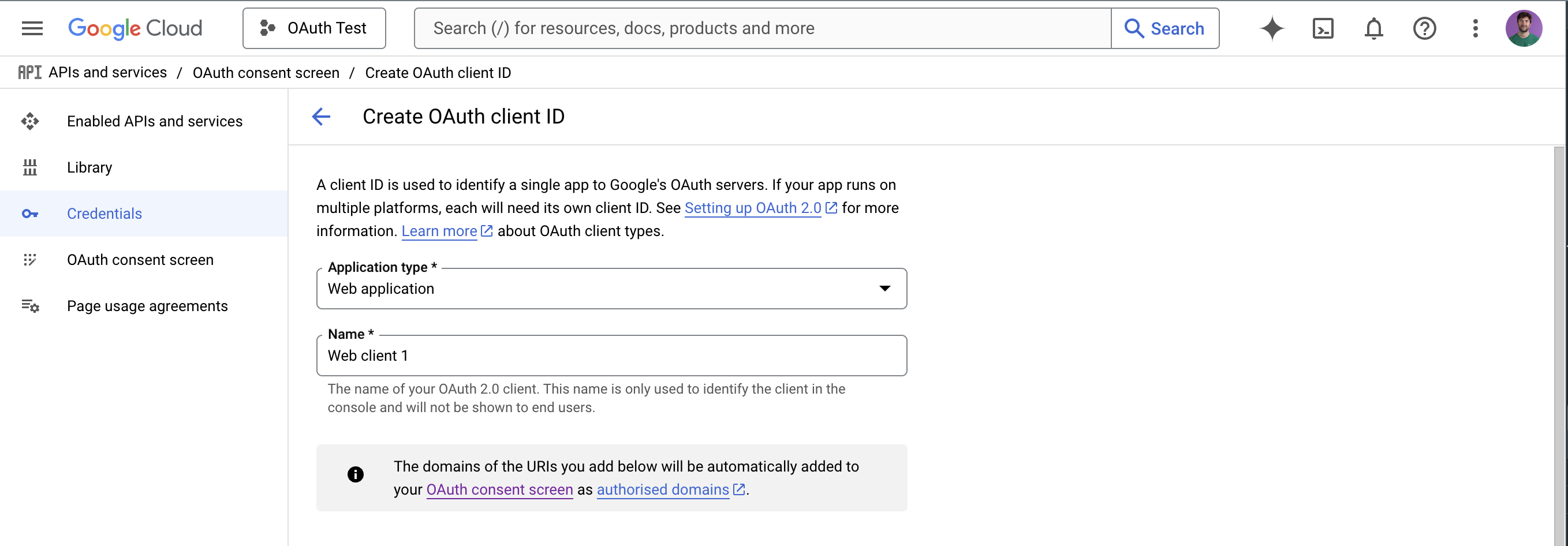1568x546 pixels.
Task: Follow the OAuth consent screen link in notice
Action: [x=500, y=489]
